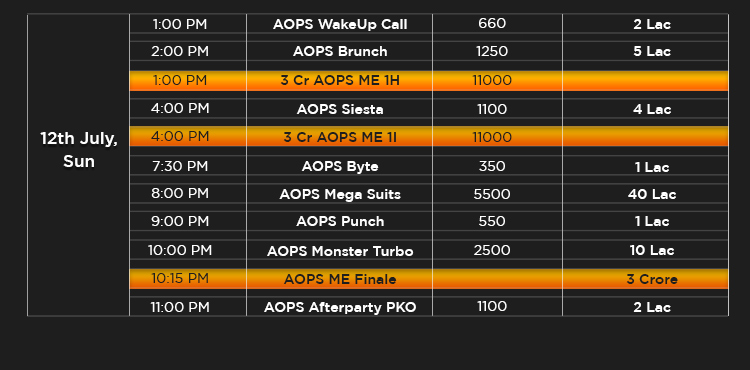This screenshot has width=750, height=370.
Task: Select the AOPS Punch tournament cell
Action: 340,221
